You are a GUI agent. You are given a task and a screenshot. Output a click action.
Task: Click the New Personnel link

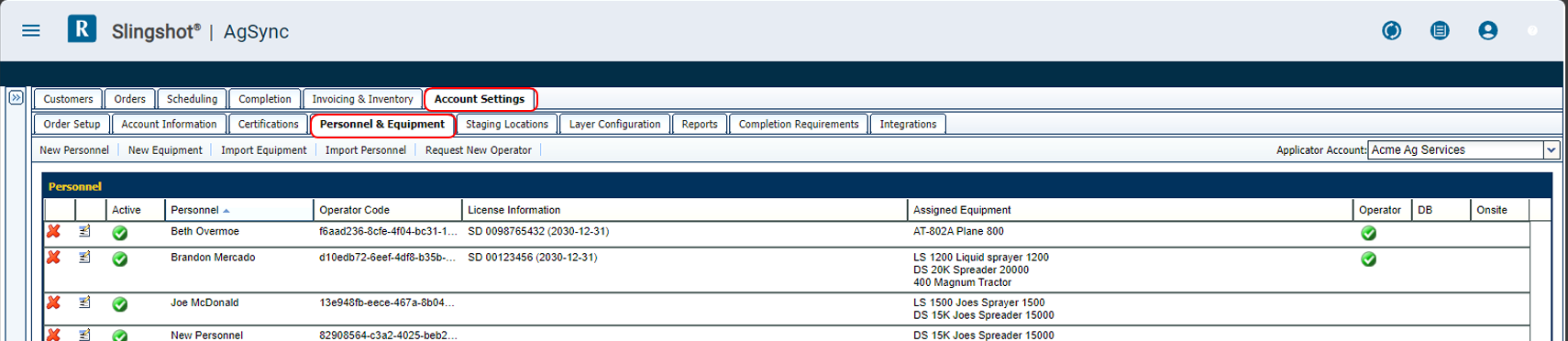coord(74,150)
